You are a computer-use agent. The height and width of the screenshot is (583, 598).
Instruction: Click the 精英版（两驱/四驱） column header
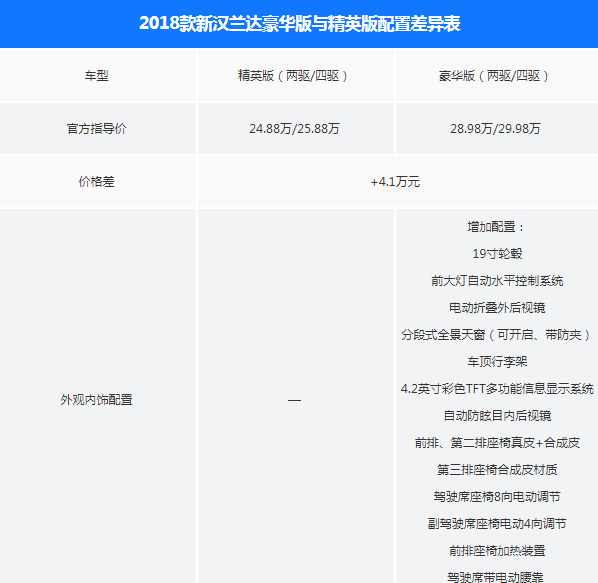294,75
